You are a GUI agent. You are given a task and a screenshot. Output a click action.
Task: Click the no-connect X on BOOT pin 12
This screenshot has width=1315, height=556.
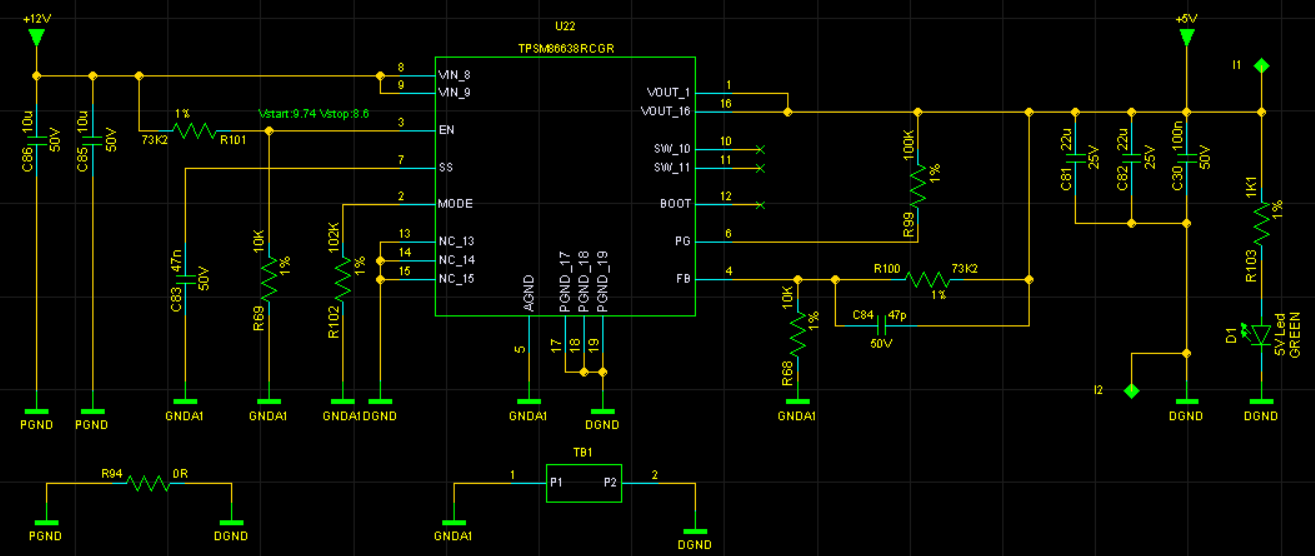(x=761, y=205)
